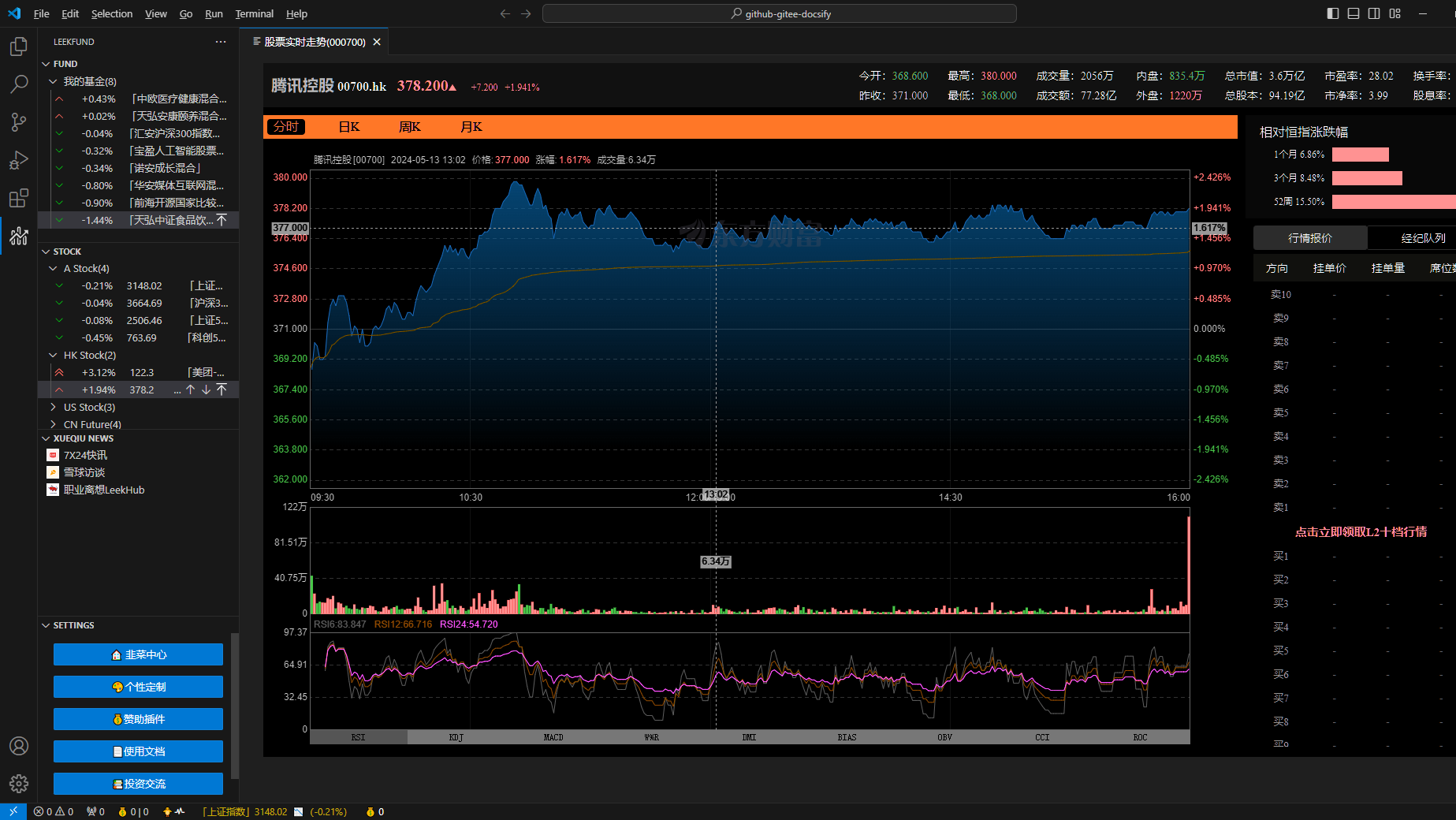Image resolution: width=1456 pixels, height=820 pixels.
Task: Collapse the STOCK section
Action: point(46,252)
